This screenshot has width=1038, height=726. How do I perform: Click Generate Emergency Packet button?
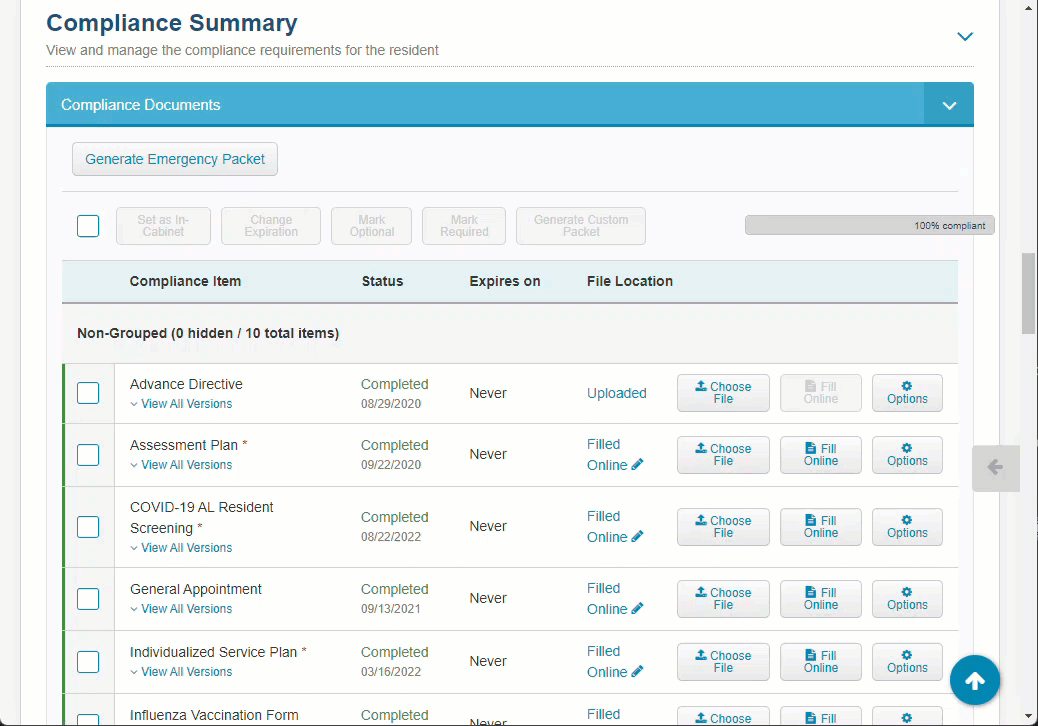coord(175,159)
